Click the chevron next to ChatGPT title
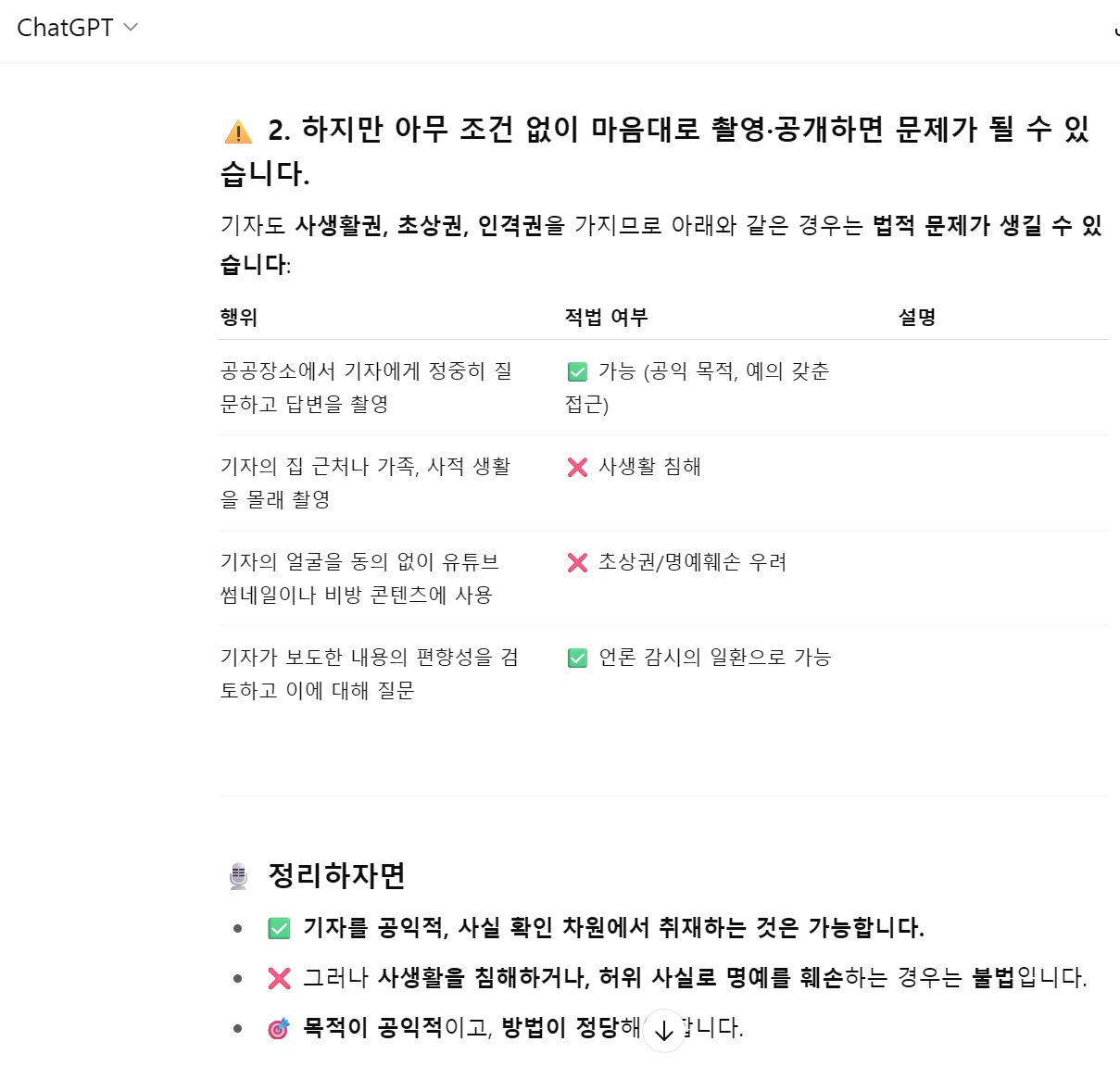Viewport: 1120px width, 1079px height. (x=131, y=28)
